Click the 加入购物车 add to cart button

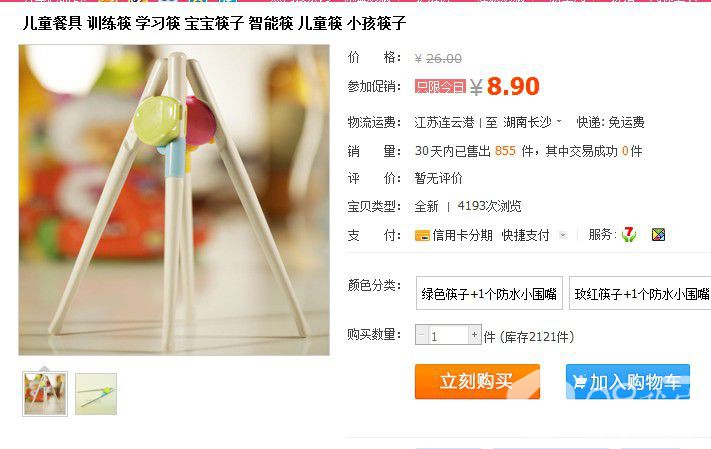(x=628, y=381)
